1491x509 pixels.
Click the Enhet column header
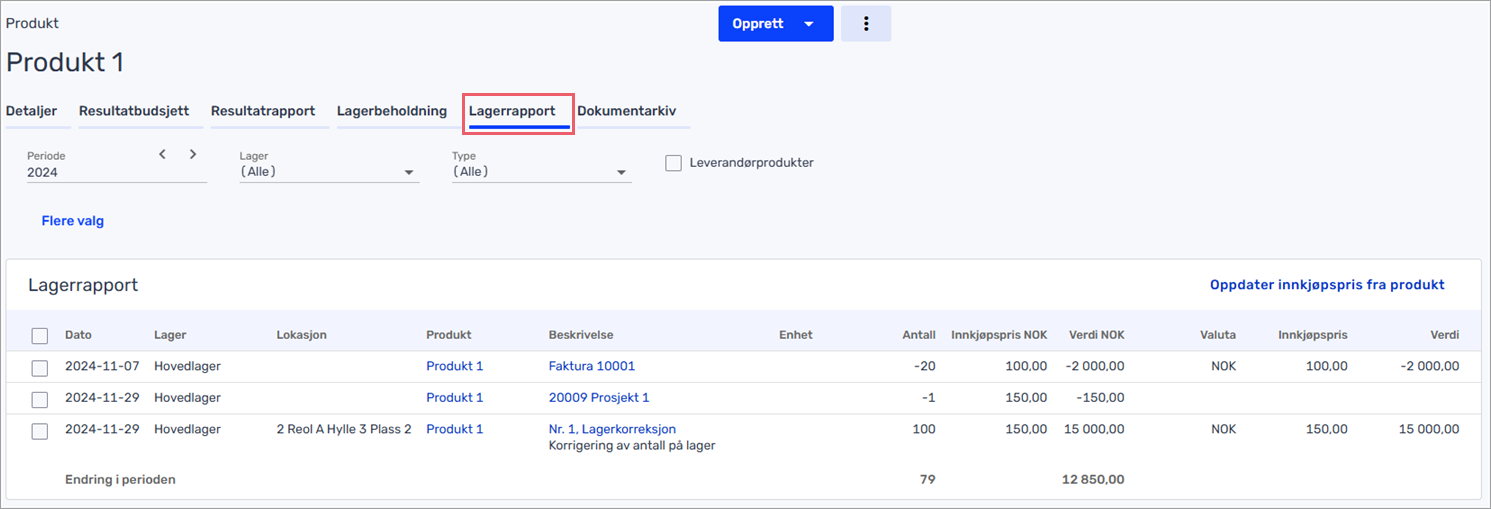[x=796, y=335]
